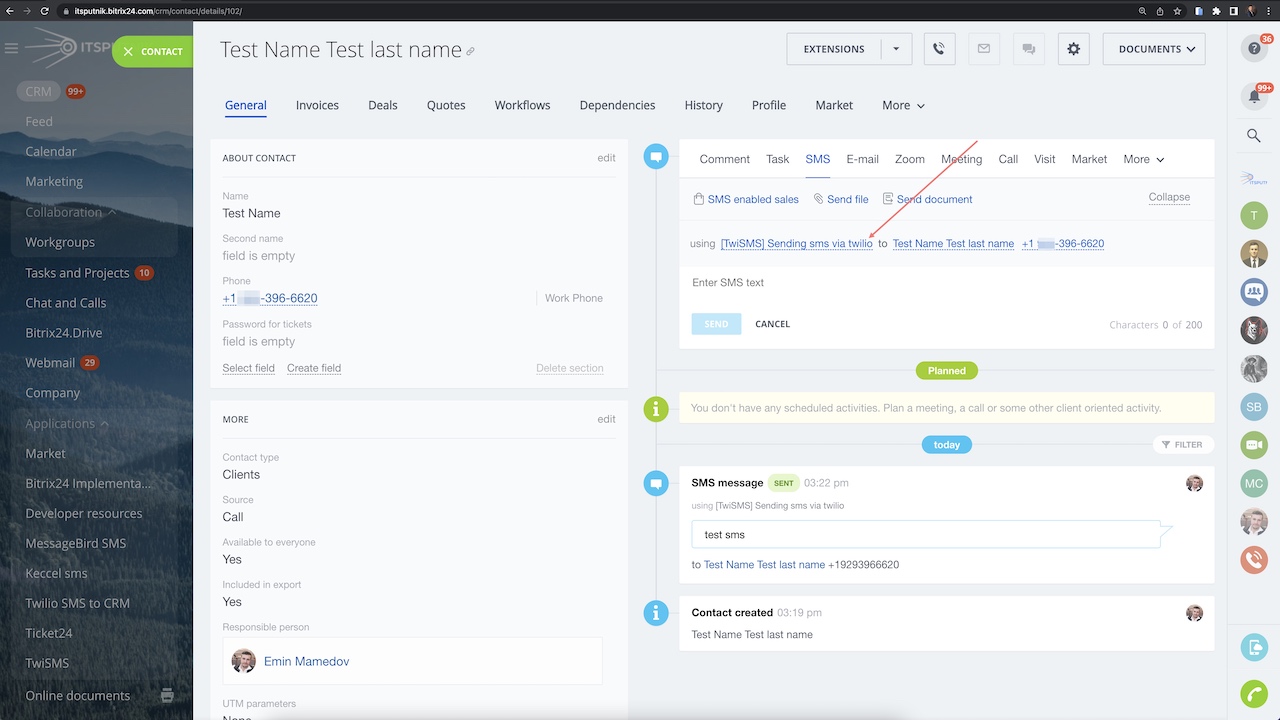The width and height of the screenshot is (1280, 720).
Task: Open the EXTENSIONS dropdown arrow
Action: point(896,49)
